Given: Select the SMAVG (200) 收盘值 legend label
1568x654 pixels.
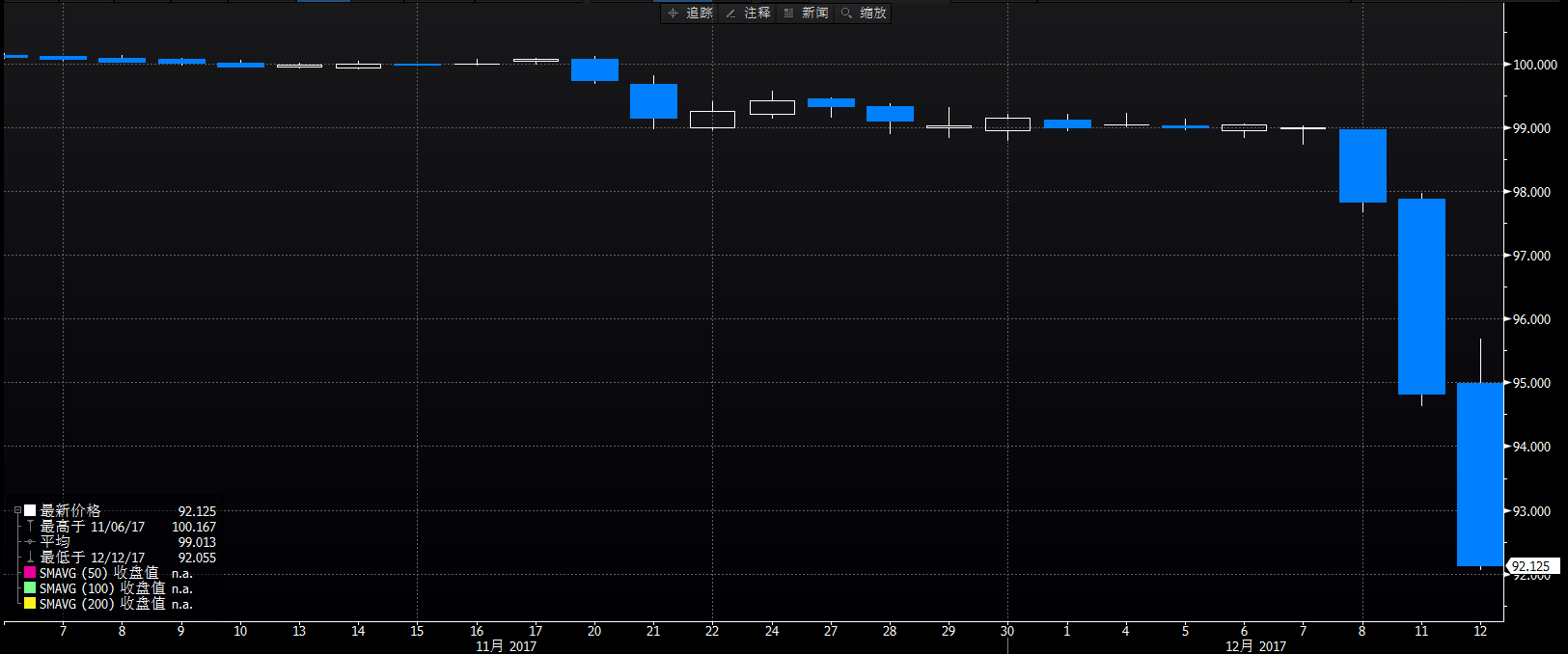Looking at the screenshot, I should coord(101,604).
